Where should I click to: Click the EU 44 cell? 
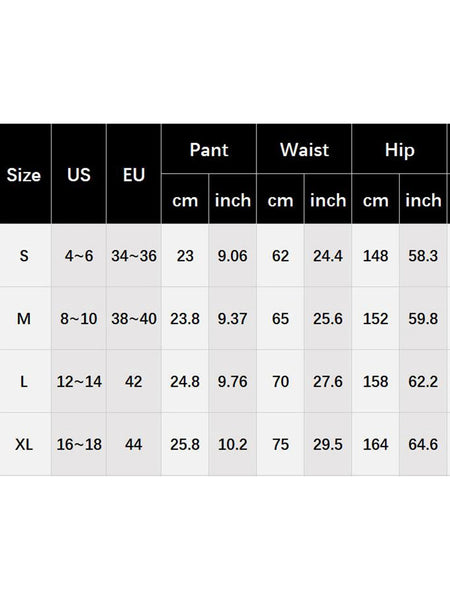click(134, 444)
